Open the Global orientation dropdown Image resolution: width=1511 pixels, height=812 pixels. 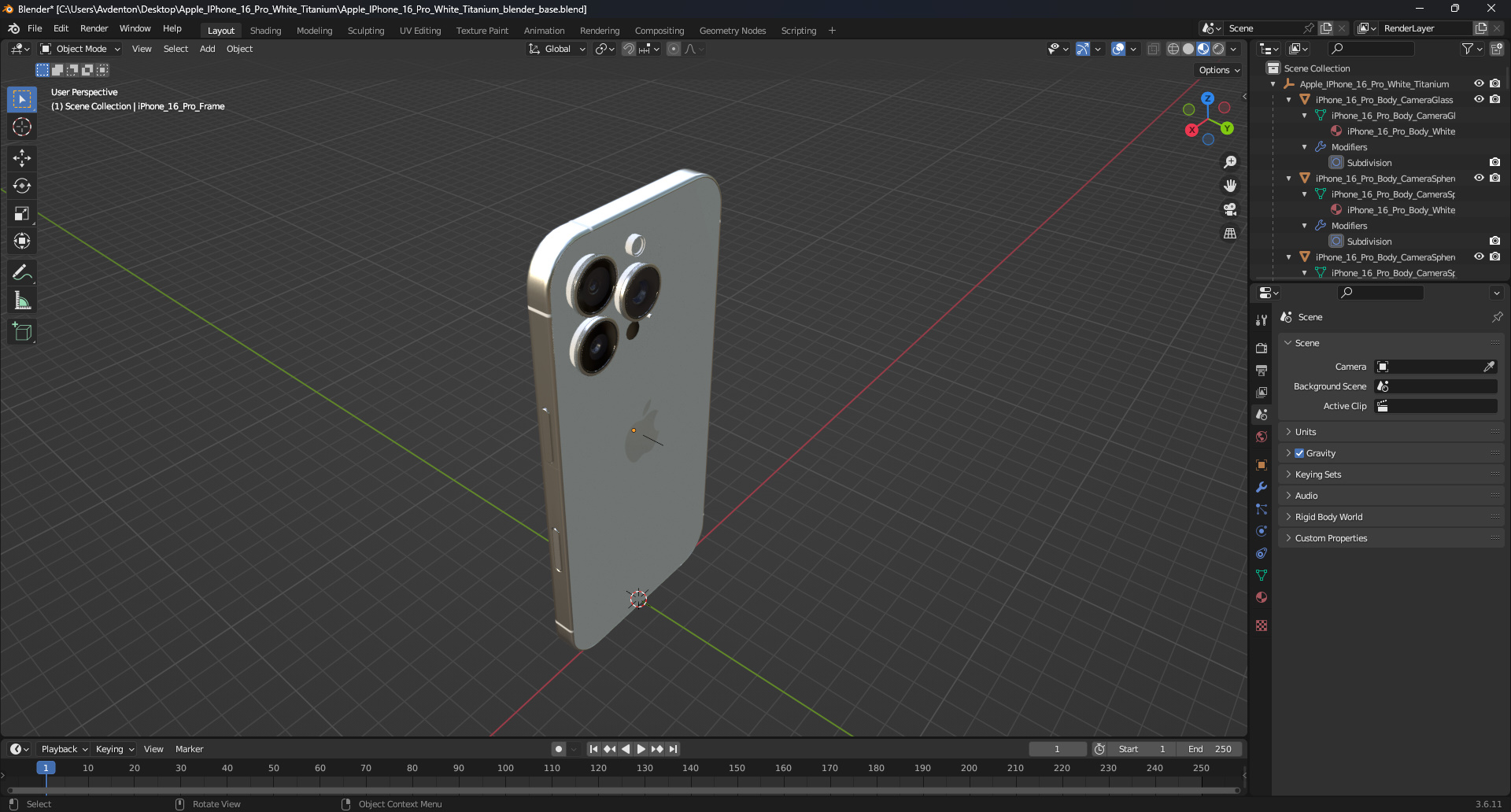click(x=557, y=49)
